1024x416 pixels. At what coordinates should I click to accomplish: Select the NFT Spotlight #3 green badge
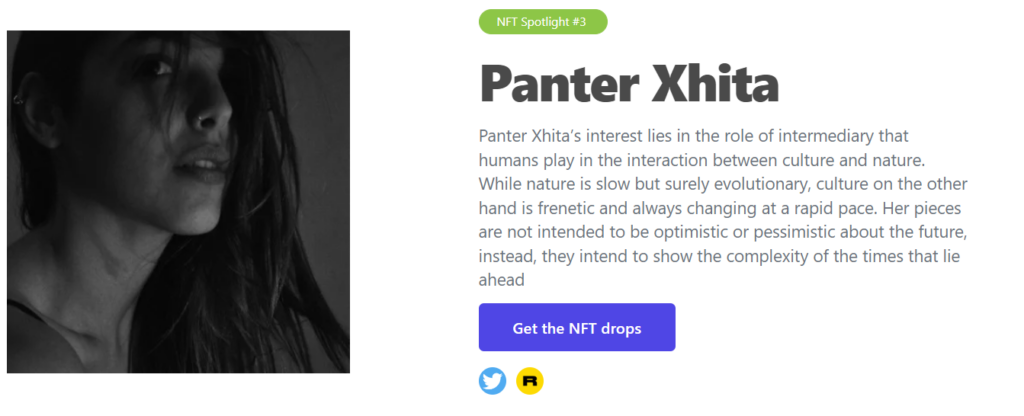click(x=543, y=22)
